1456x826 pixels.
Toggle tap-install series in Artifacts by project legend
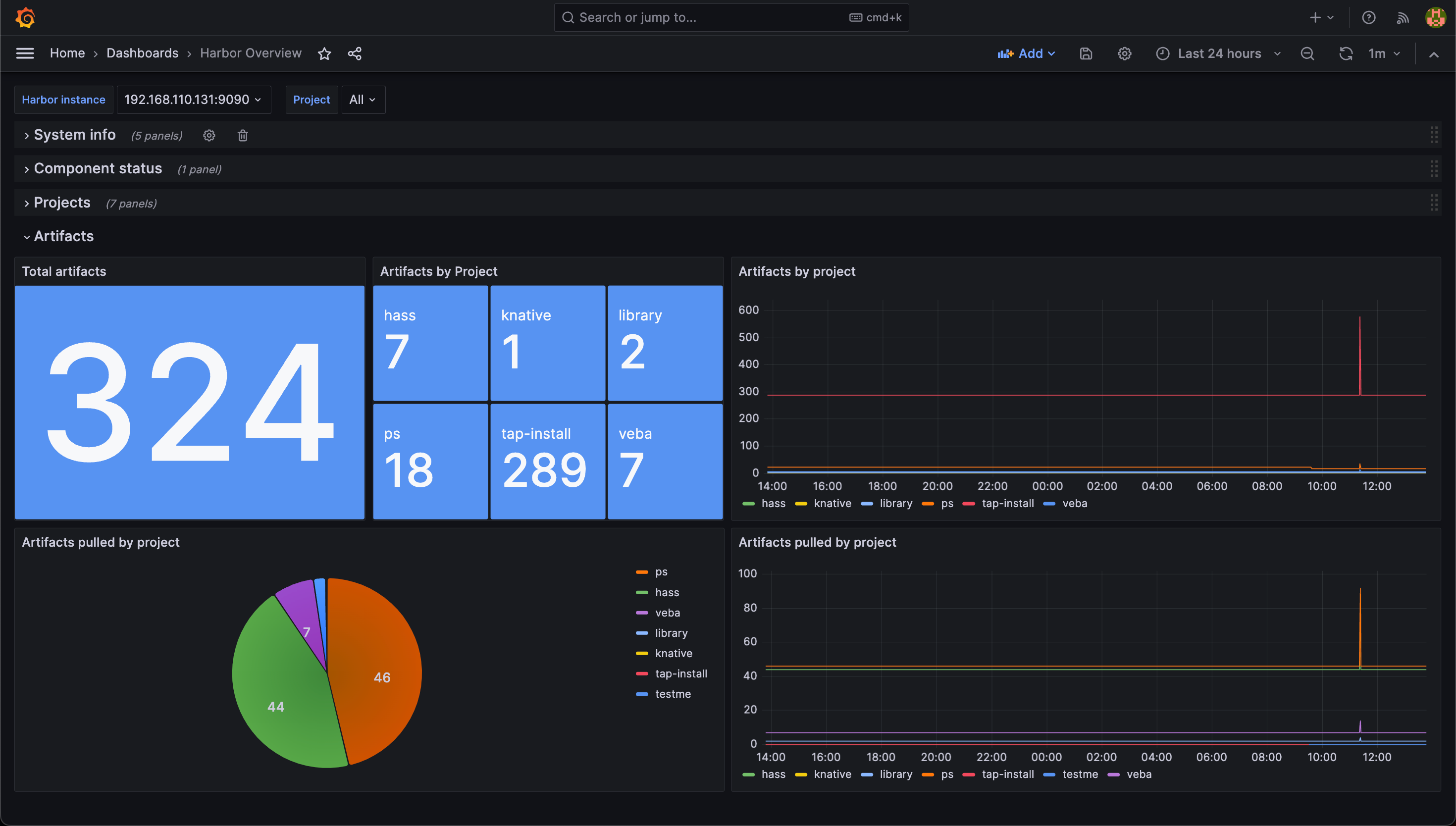tap(1007, 503)
